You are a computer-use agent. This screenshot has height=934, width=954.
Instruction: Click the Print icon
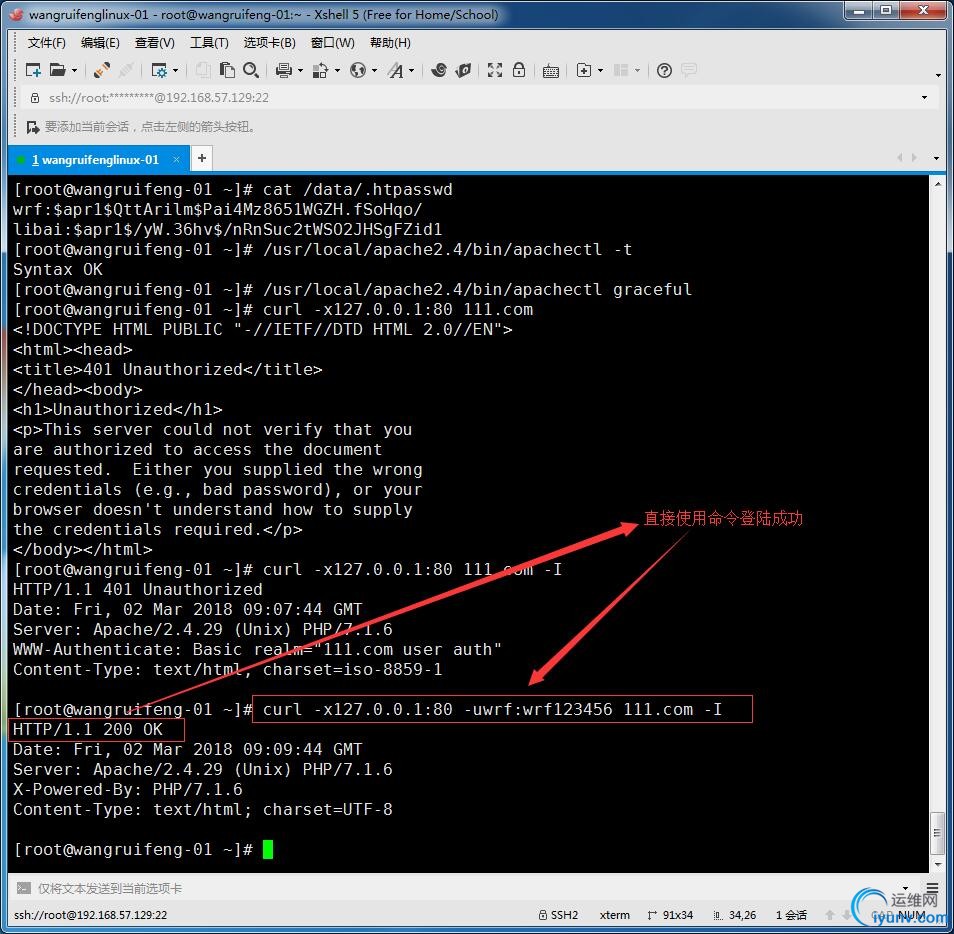[x=284, y=71]
